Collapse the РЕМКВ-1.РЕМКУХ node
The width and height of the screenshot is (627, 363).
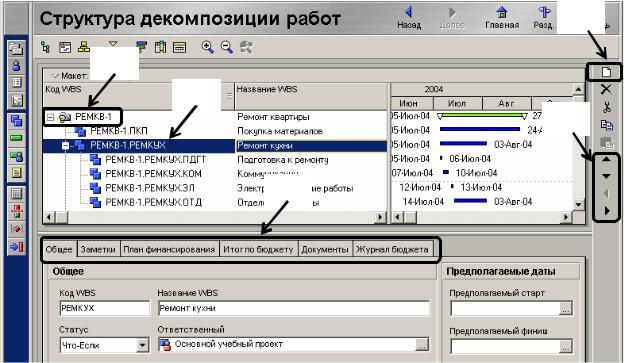(65, 146)
